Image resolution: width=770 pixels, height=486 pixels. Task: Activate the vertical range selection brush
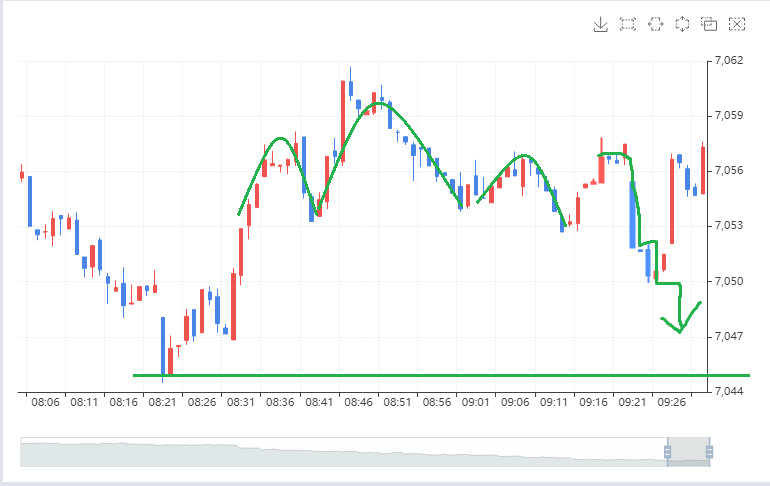[x=682, y=24]
